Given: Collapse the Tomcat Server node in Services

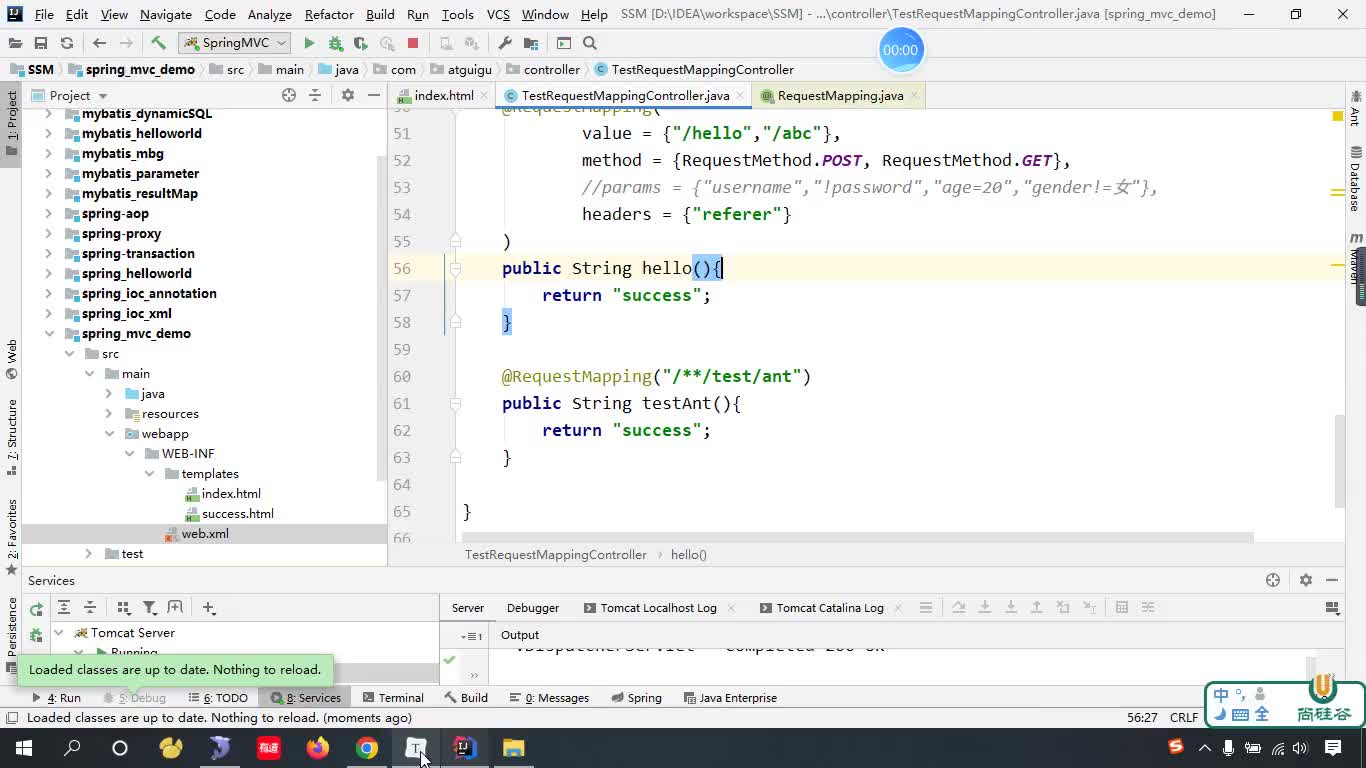Looking at the screenshot, I should (58, 632).
